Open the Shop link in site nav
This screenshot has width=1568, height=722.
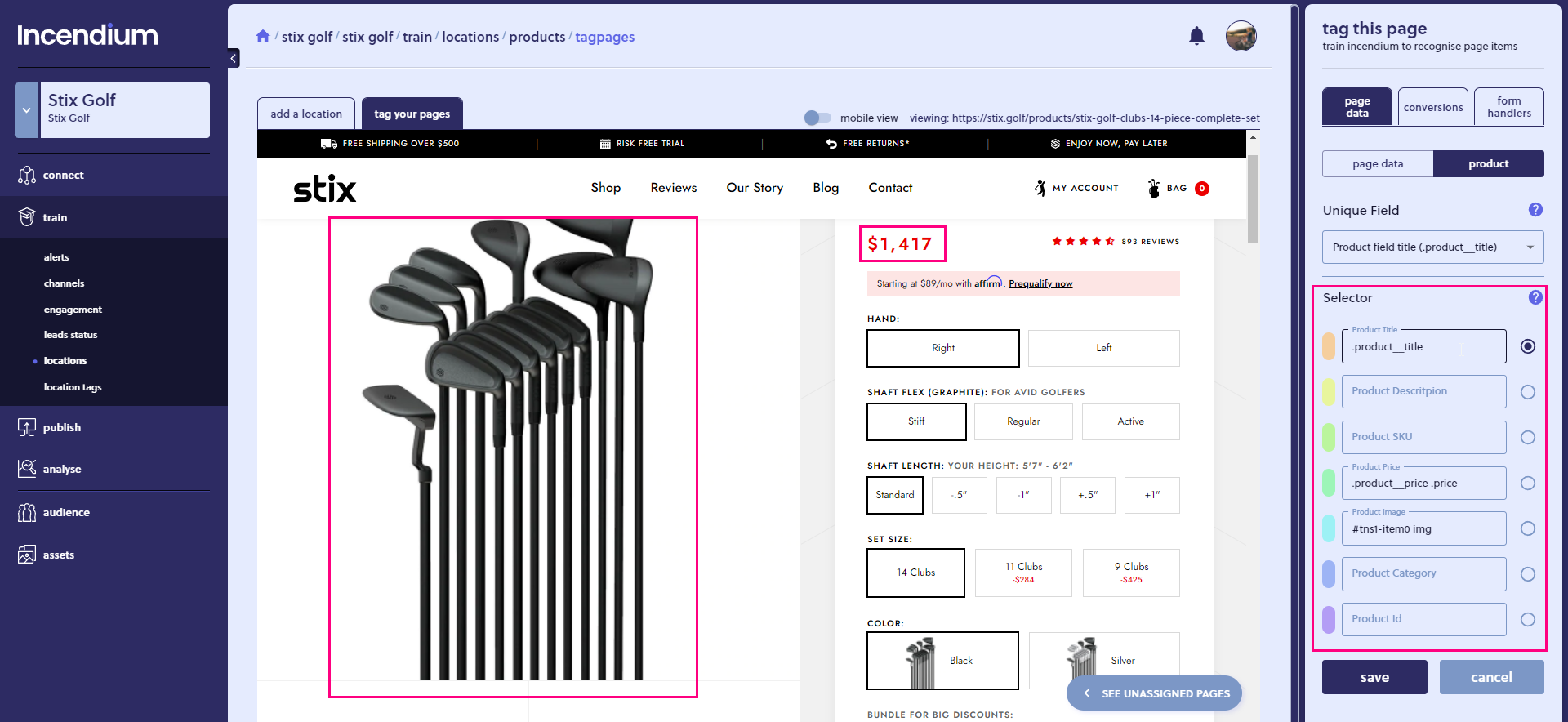click(x=606, y=188)
